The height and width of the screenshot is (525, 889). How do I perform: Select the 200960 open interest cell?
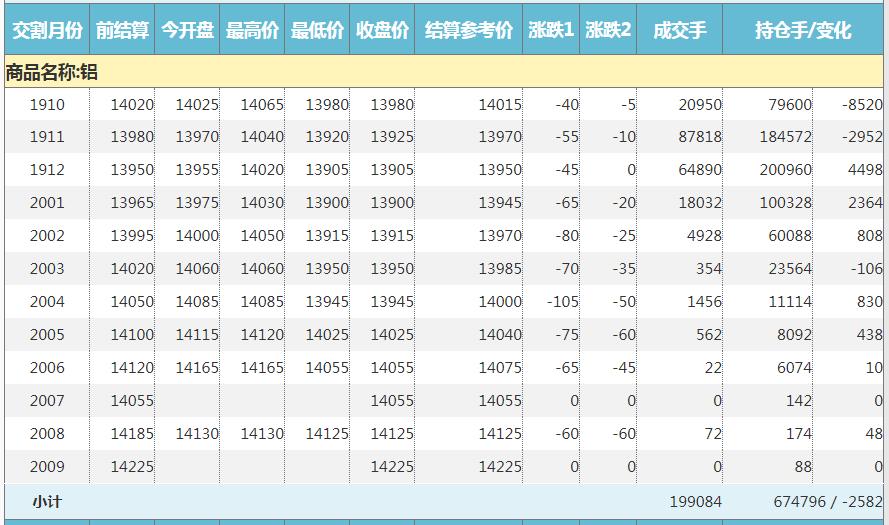(785, 170)
